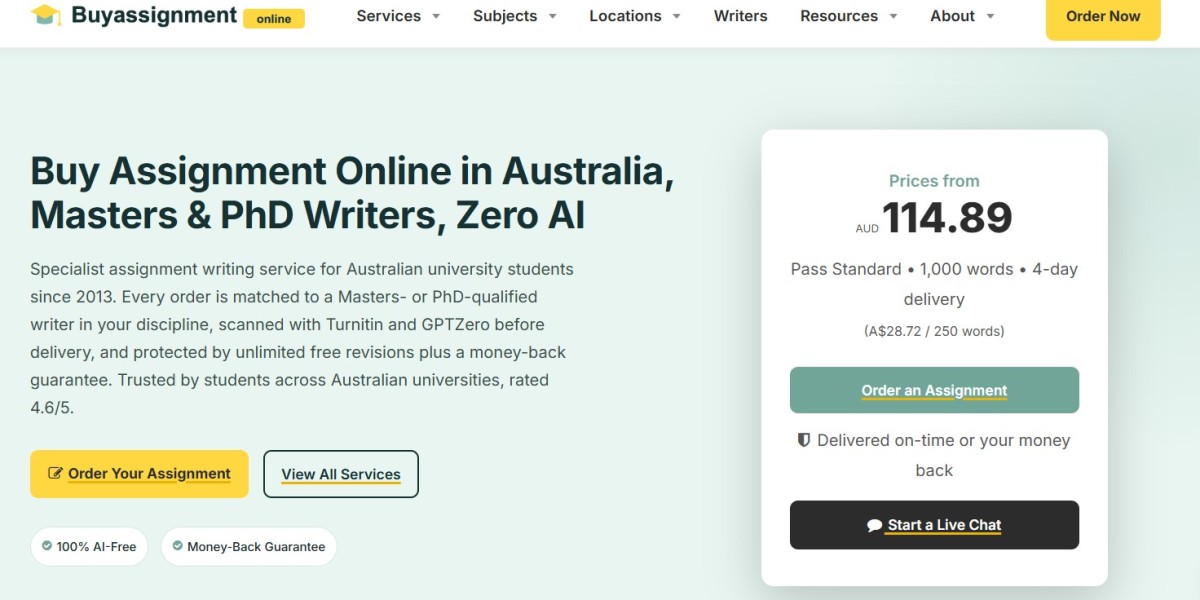Click the Order an Assignment button

pos(934,390)
